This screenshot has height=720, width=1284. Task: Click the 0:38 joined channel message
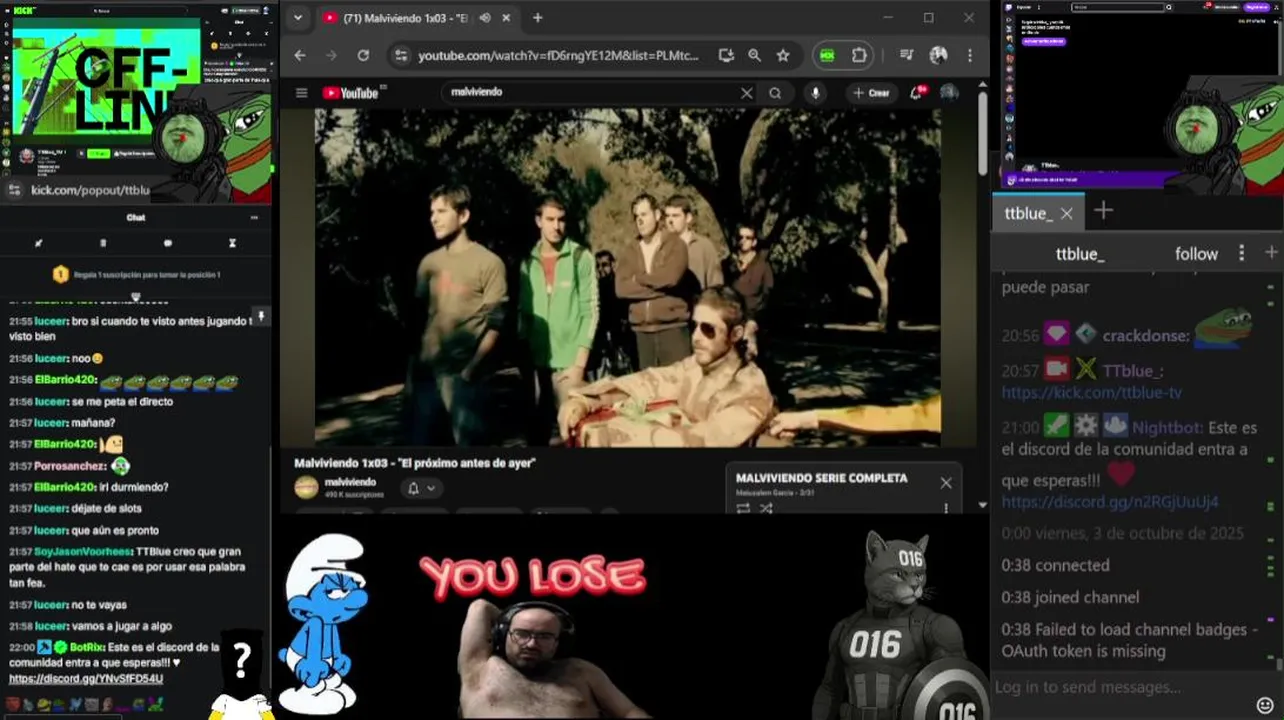[x=1071, y=598]
